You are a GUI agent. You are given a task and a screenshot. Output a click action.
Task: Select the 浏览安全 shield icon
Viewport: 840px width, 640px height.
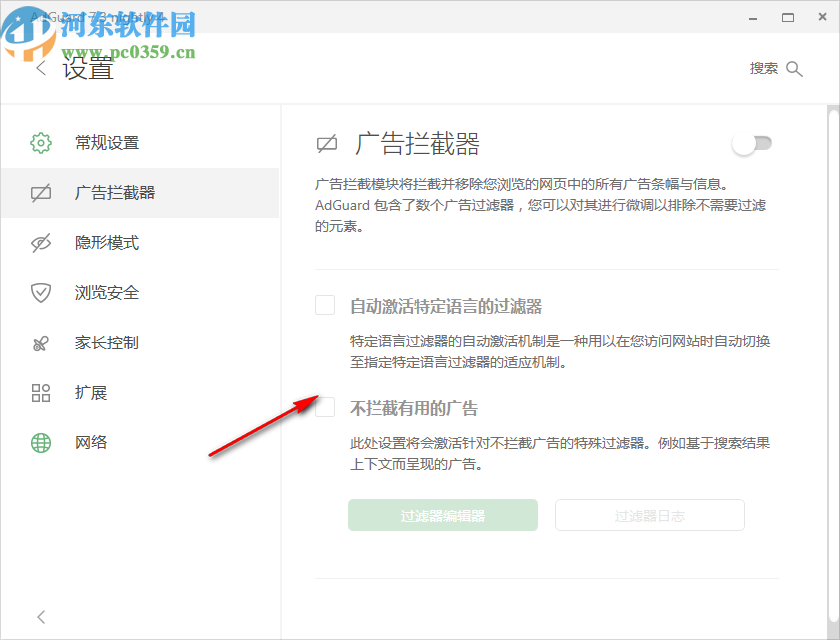coord(40,292)
